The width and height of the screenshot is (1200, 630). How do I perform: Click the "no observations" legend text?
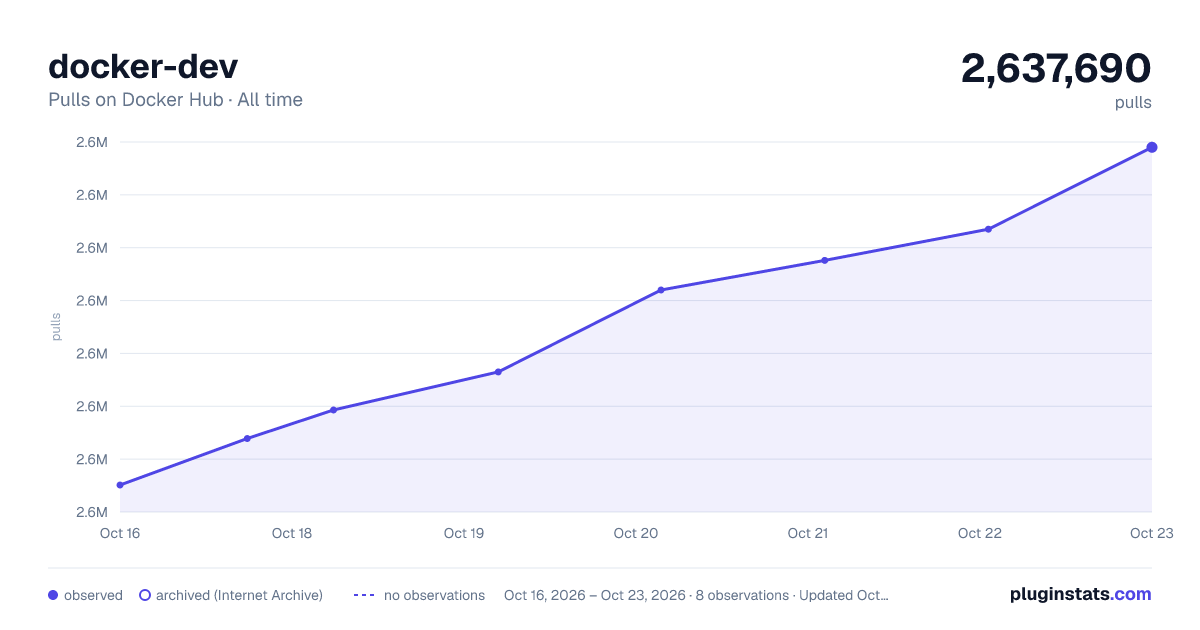tap(434, 595)
